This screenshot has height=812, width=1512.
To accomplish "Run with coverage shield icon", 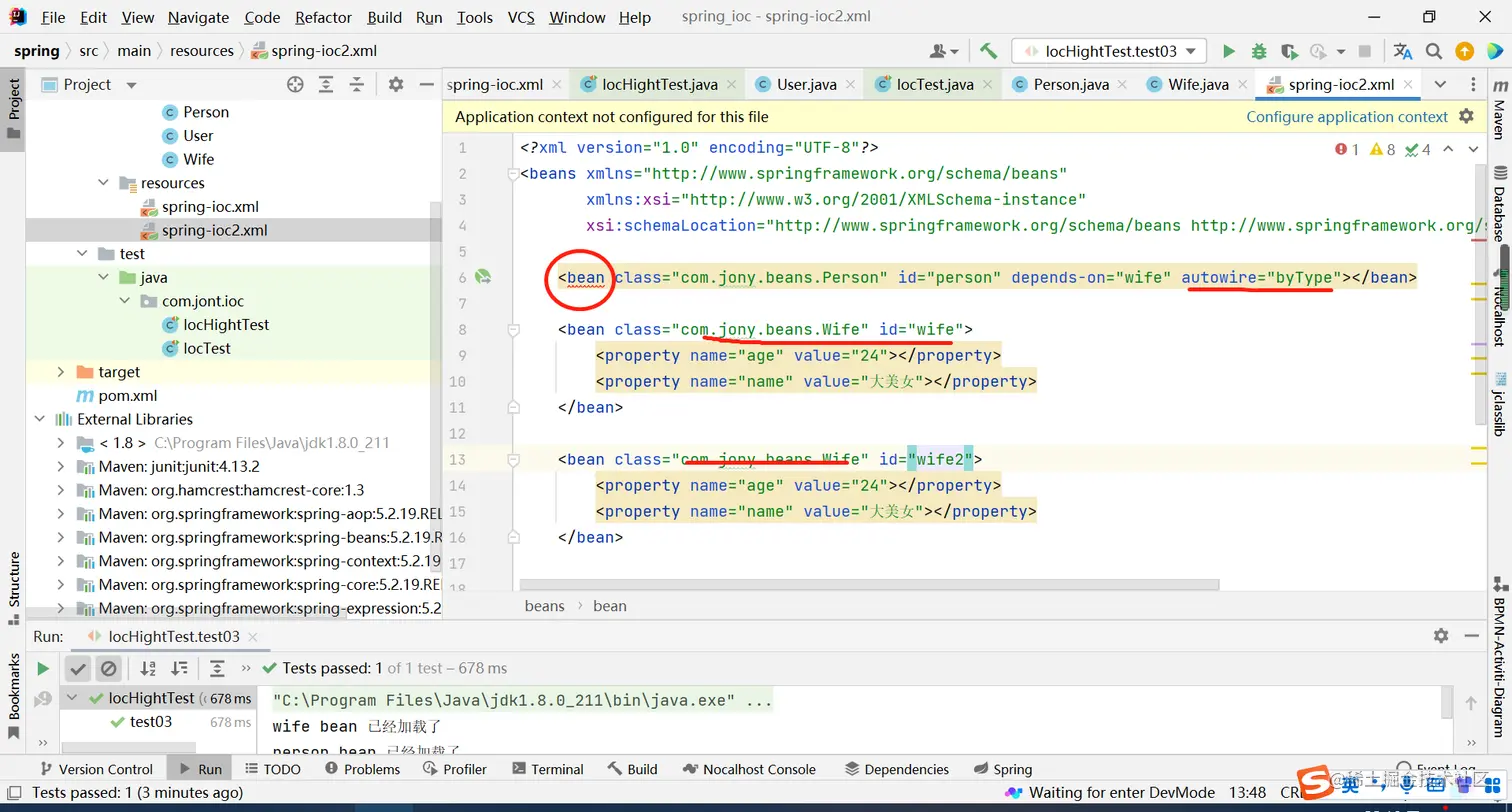I will coord(1289,51).
